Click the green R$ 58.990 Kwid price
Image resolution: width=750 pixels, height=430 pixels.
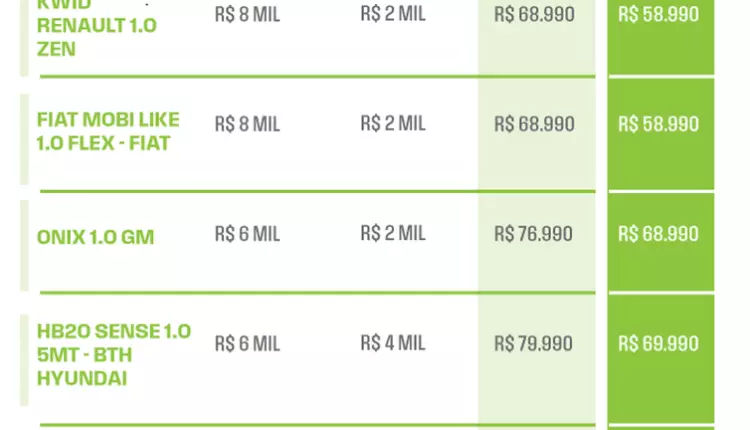pos(658,15)
